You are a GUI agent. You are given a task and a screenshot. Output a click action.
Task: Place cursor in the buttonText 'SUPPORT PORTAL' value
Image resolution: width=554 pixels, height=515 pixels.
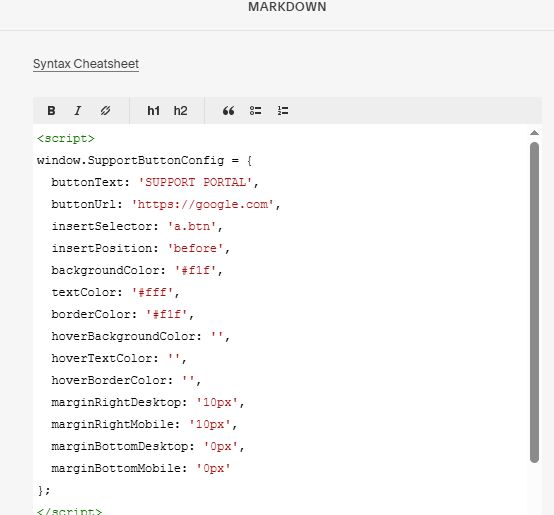(195, 183)
